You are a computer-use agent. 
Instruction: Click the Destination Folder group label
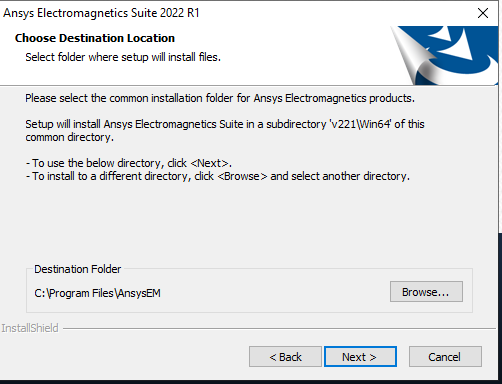click(77, 269)
